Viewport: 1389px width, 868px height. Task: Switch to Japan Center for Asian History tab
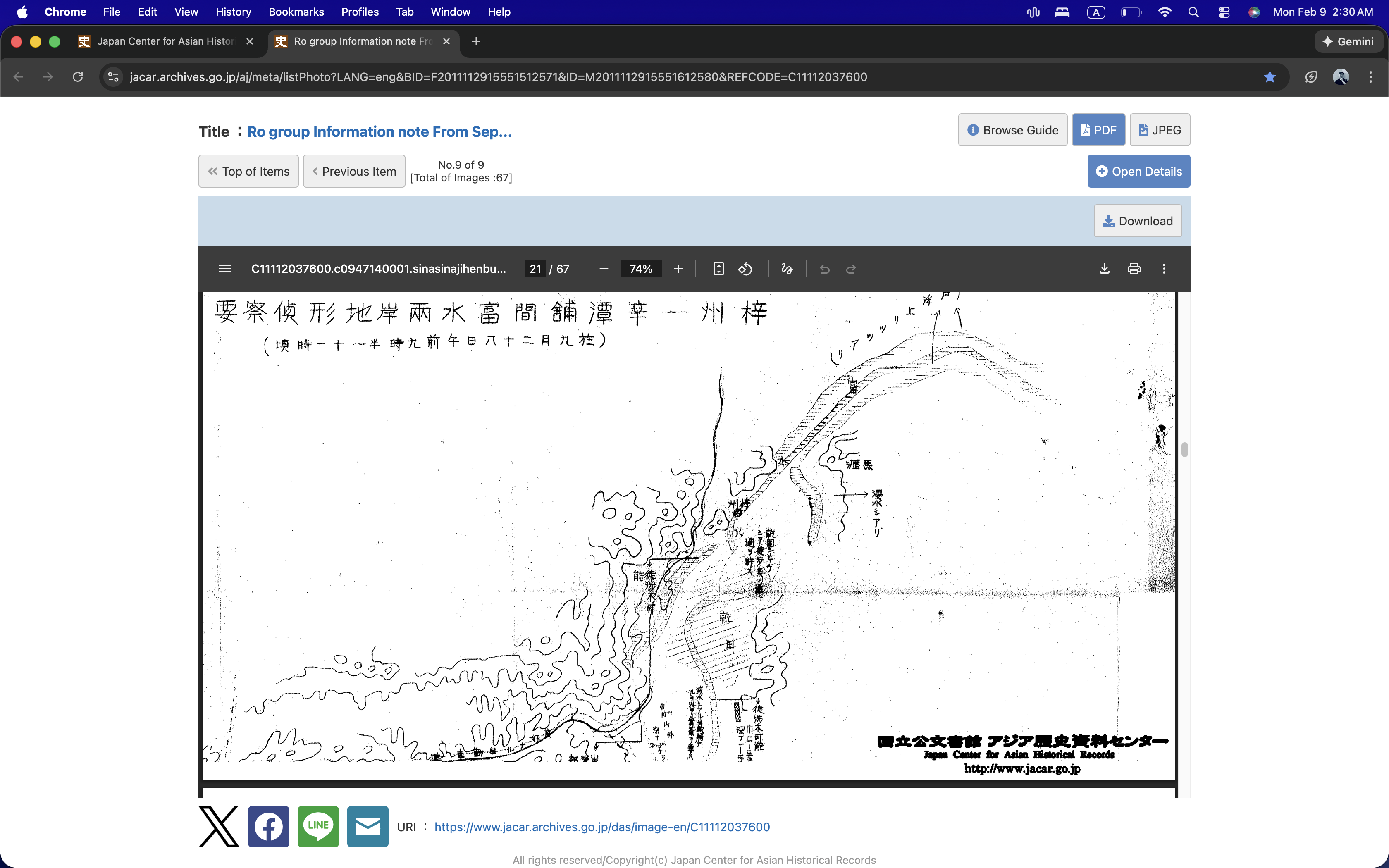(166, 41)
